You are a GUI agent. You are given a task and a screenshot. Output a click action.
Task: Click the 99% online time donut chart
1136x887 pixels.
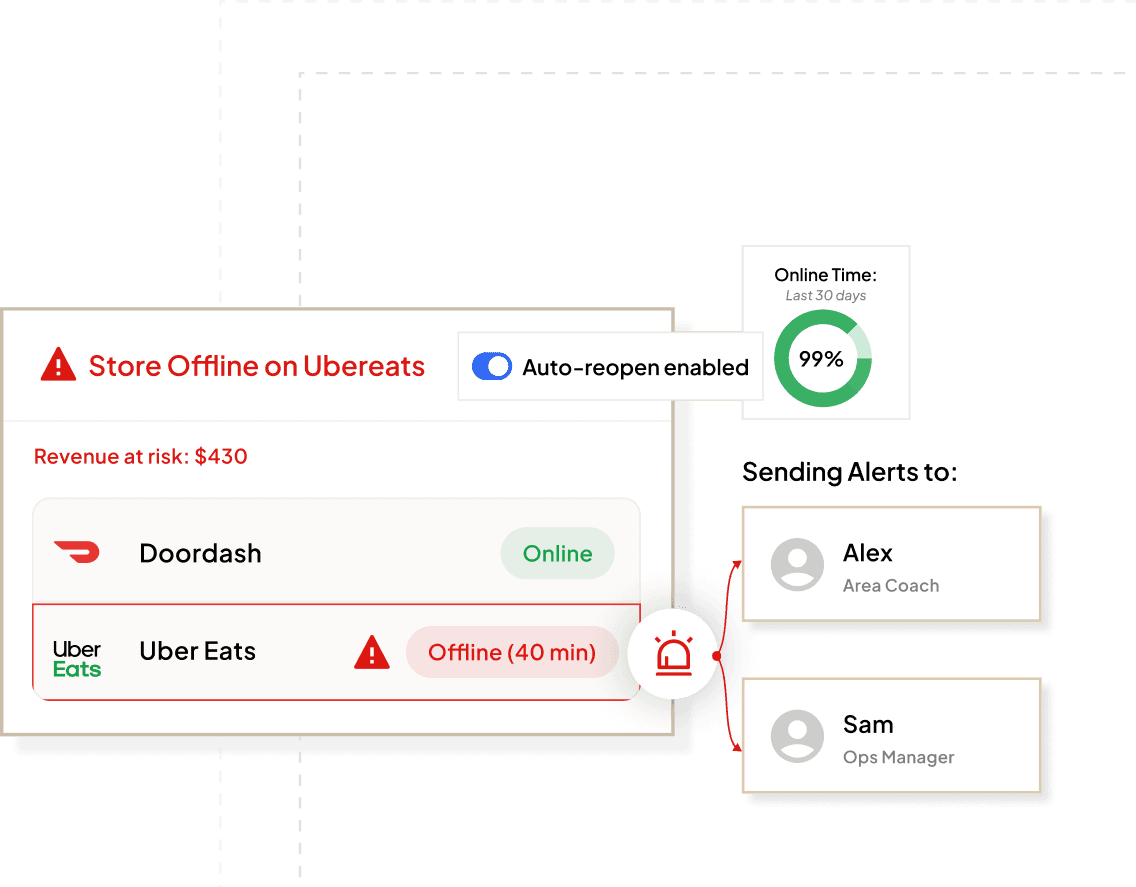(823, 359)
